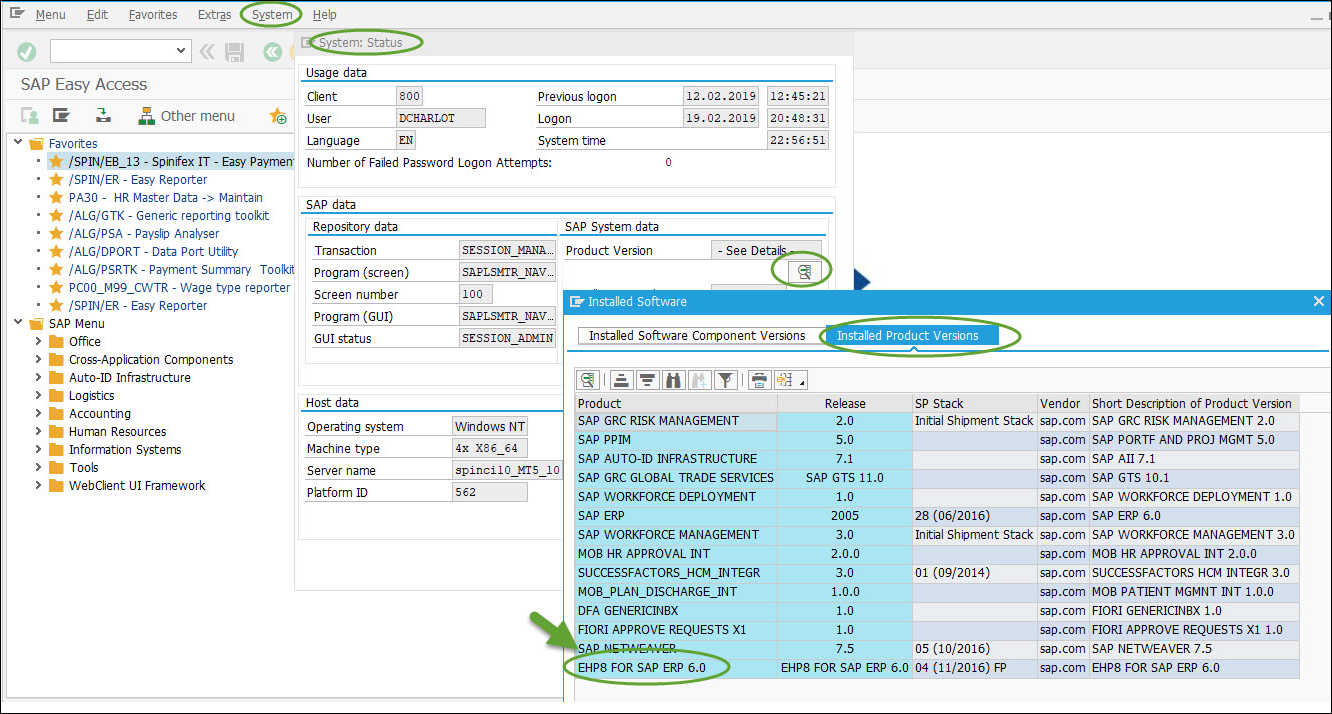Select /ALG/GTK Generic reporting toolkit favorite
Viewport: 1332px width, 714px height.
click(x=169, y=216)
